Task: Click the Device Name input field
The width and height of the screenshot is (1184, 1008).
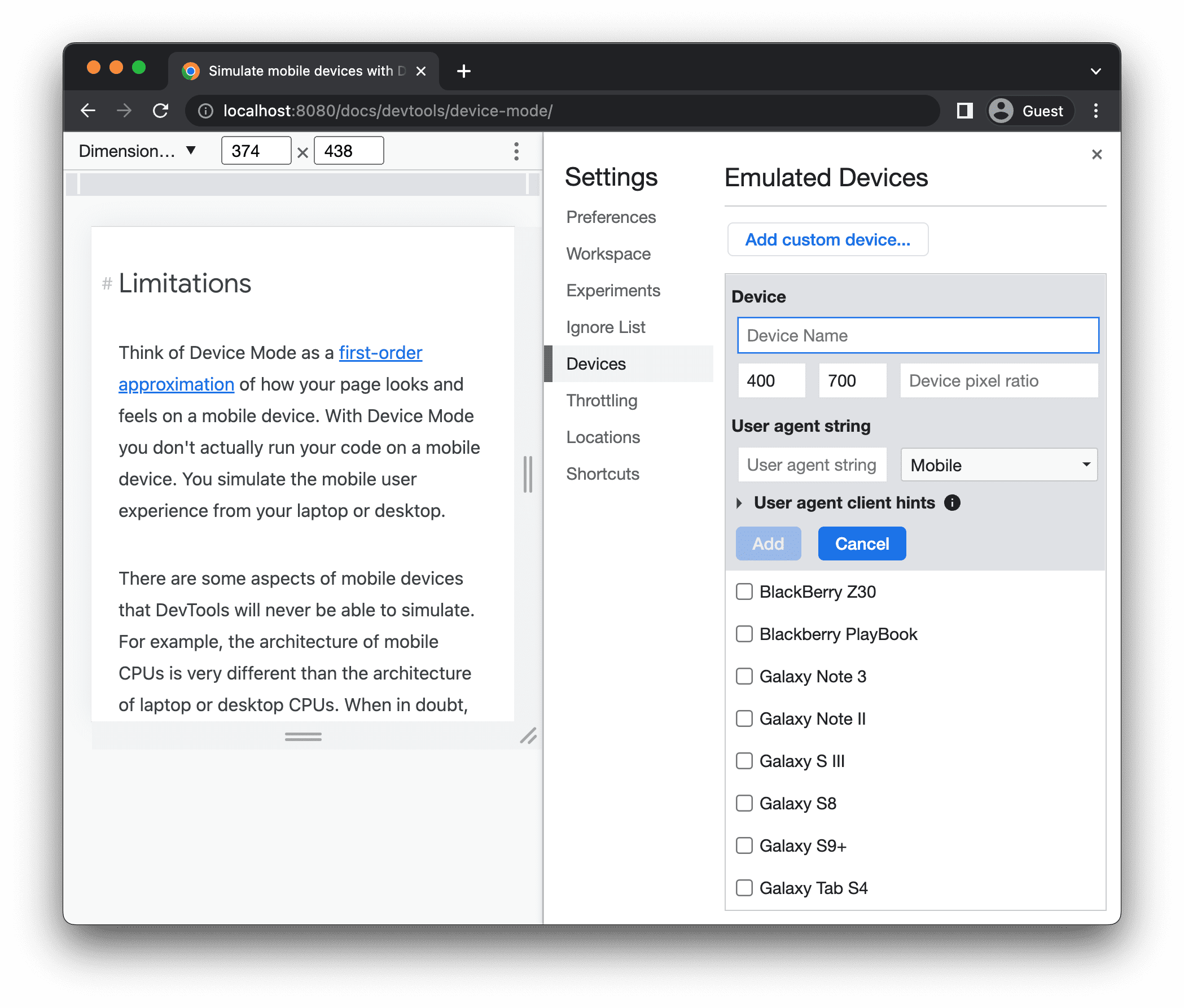Action: coord(915,335)
